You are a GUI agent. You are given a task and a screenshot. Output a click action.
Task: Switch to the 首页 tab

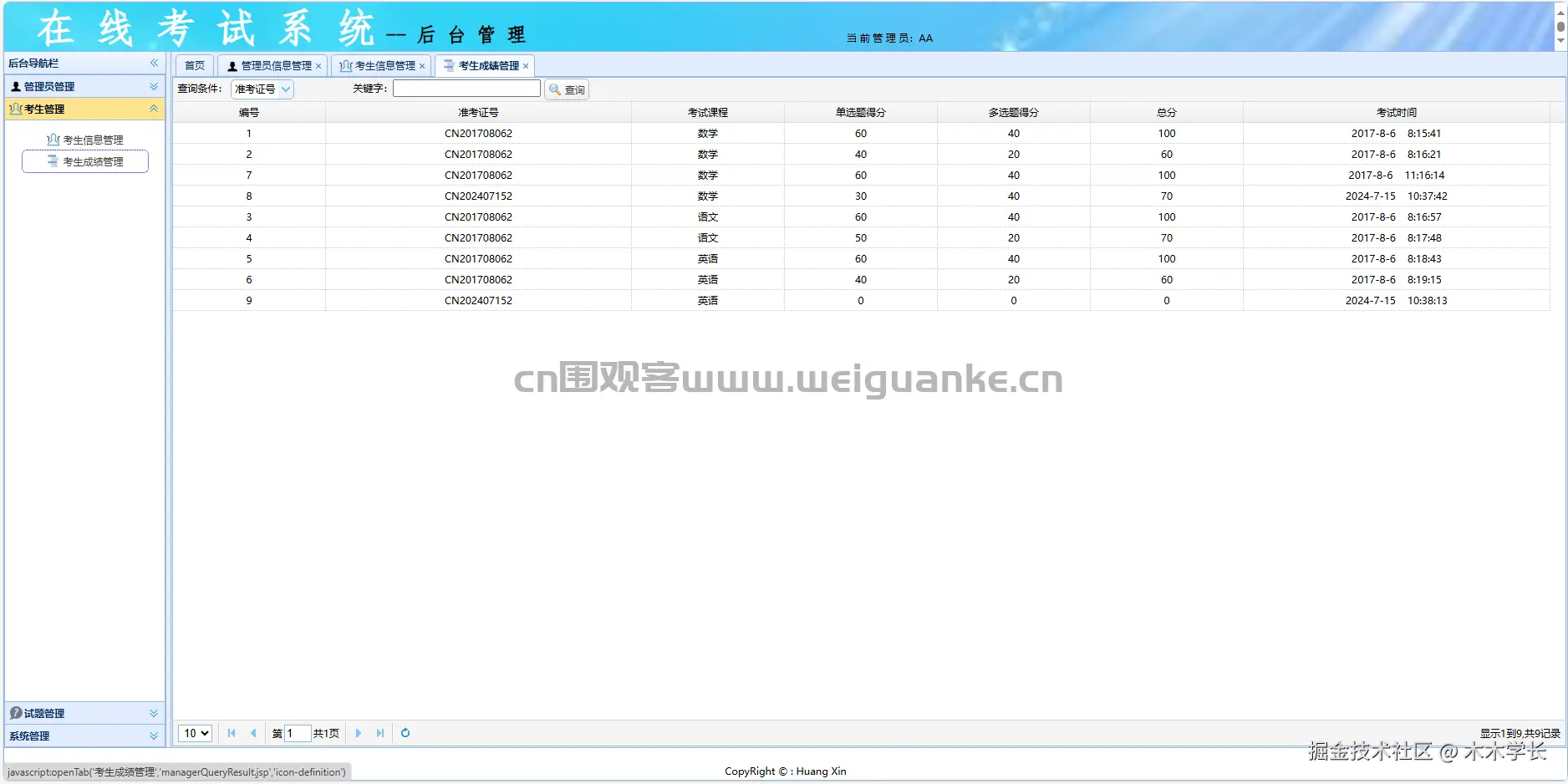[195, 65]
